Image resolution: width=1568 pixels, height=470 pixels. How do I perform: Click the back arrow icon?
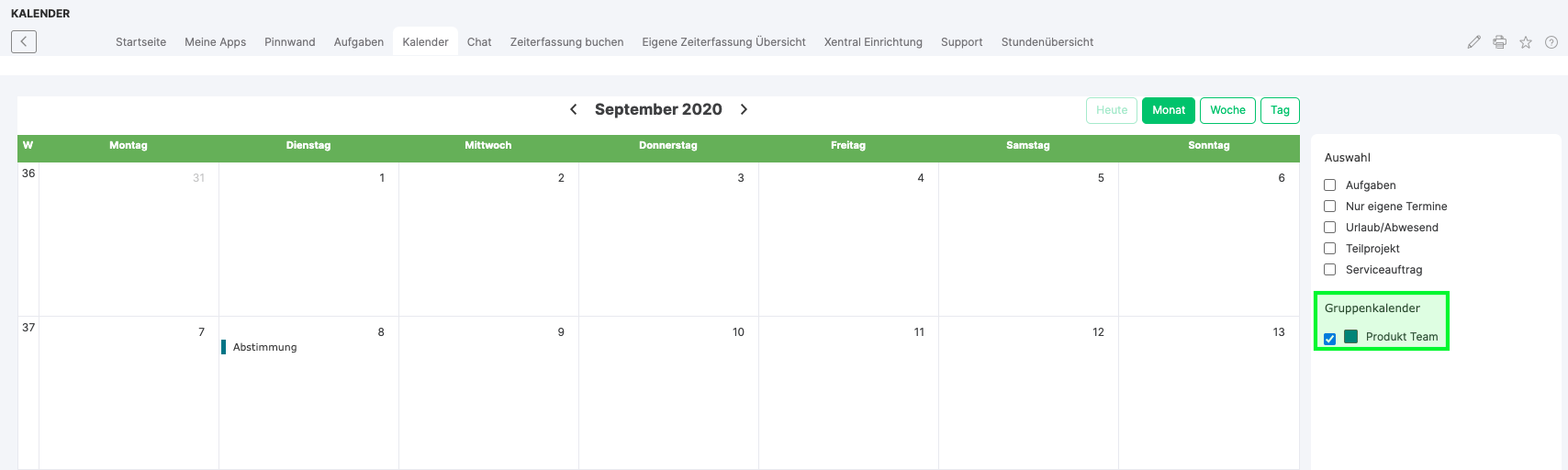coord(24,41)
